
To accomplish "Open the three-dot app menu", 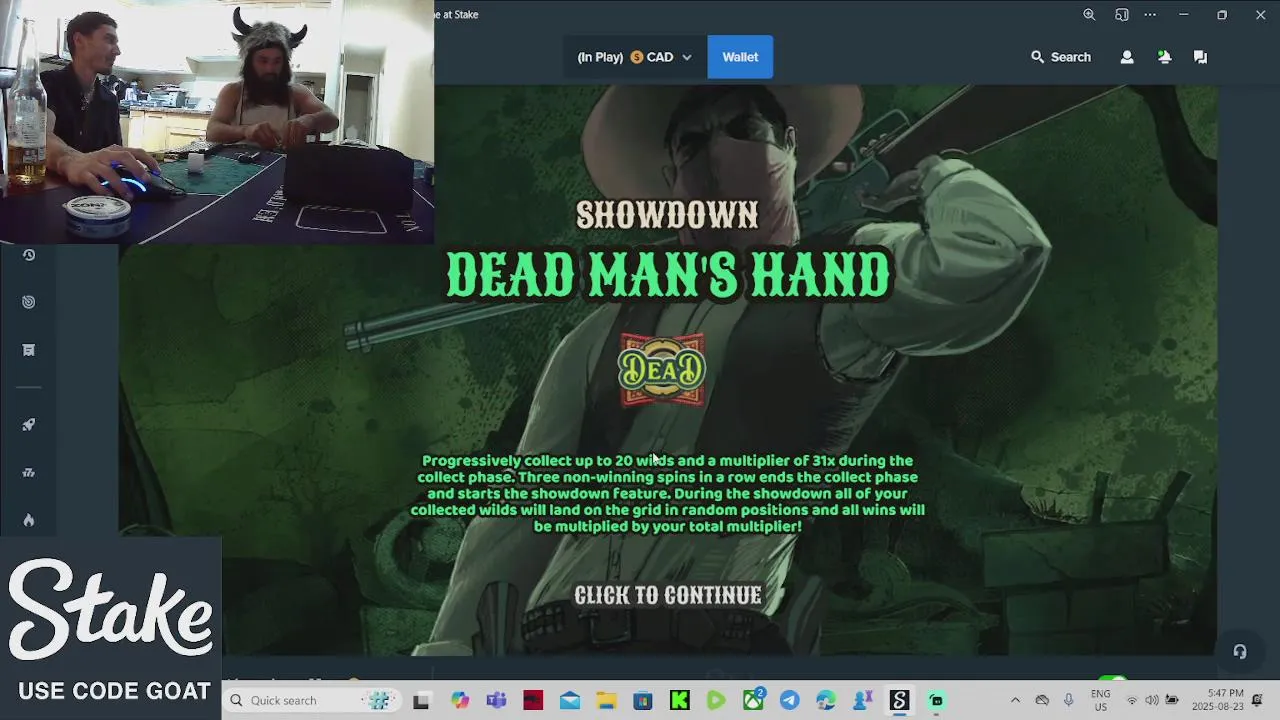I will 1150,15.
